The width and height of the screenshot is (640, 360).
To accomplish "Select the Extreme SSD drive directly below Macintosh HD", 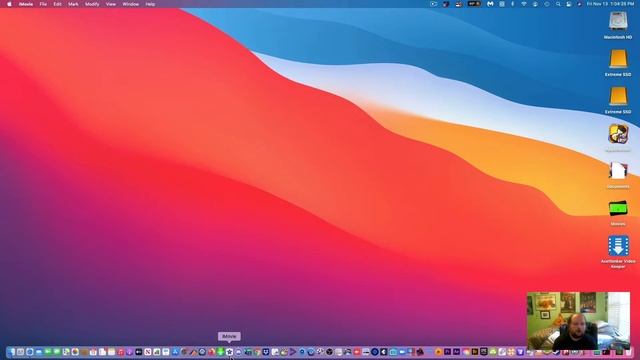I will [x=618, y=63].
